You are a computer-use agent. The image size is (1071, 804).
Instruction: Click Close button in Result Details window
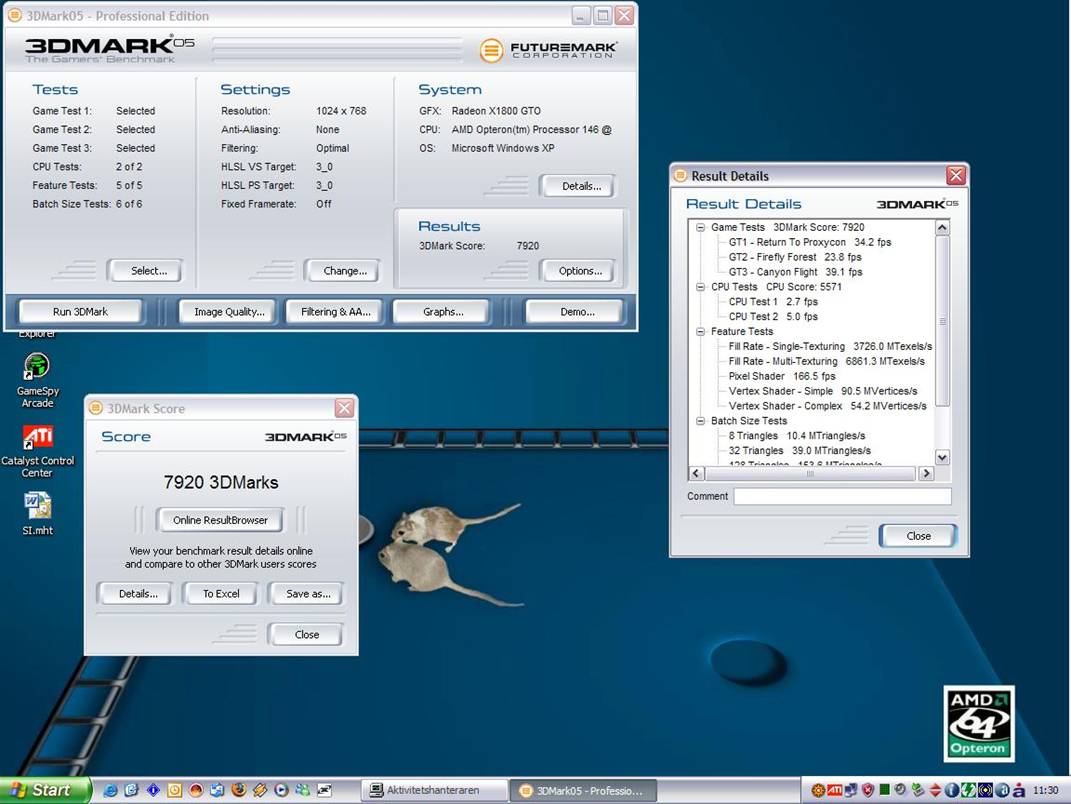click(918, 536)
